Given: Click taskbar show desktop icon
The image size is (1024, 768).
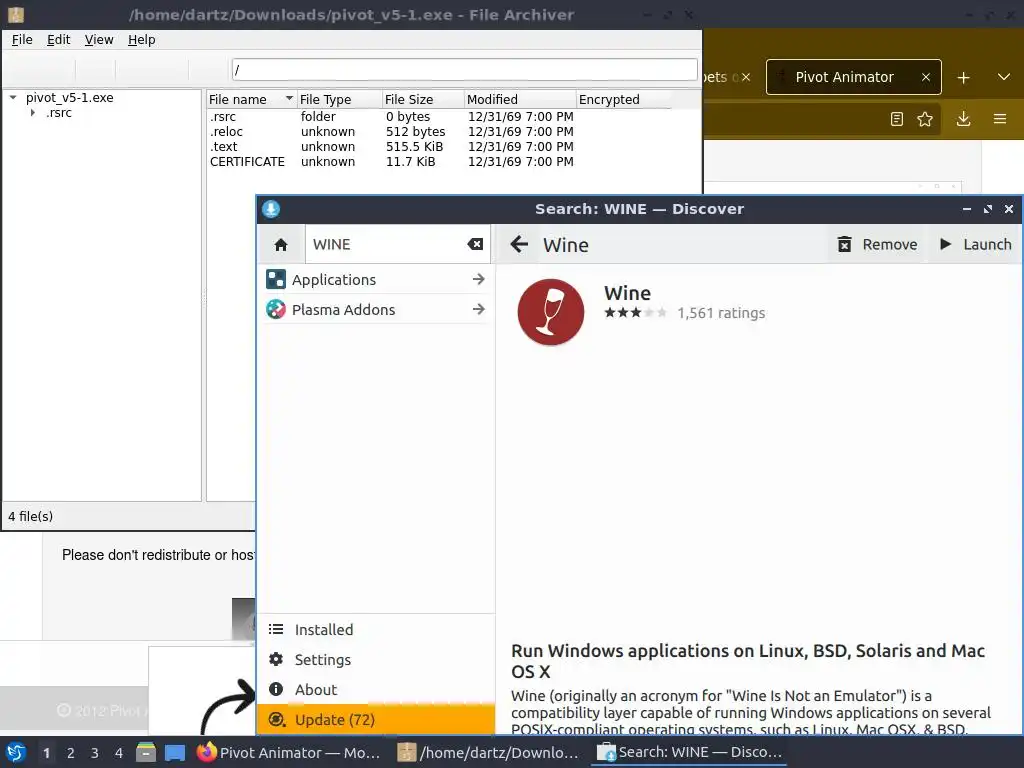Looking at the screenshot, I should pyautogui.click(x=174, y=753).
